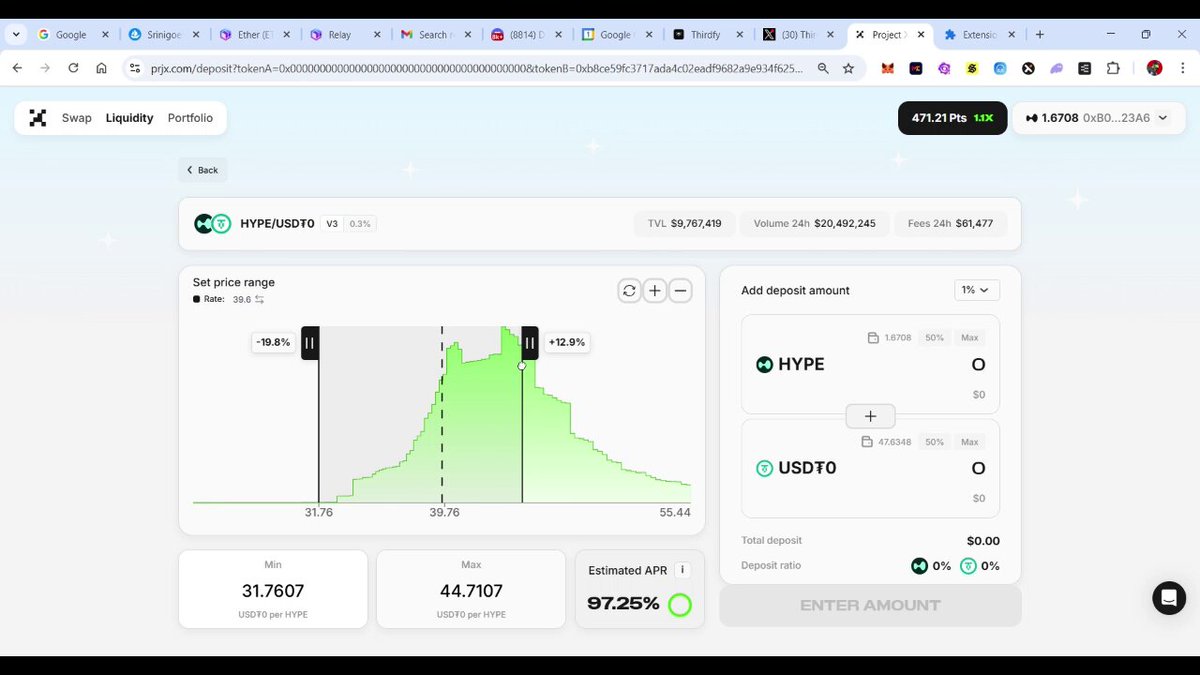
Task: Zoom in on the price range chart
Action: [x=655, y=291]
